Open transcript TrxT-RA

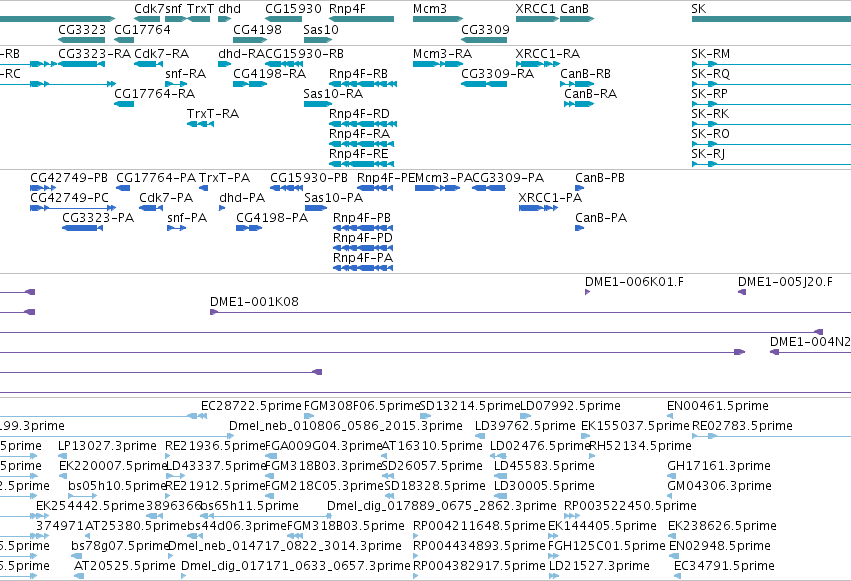(x=213, y=114)
